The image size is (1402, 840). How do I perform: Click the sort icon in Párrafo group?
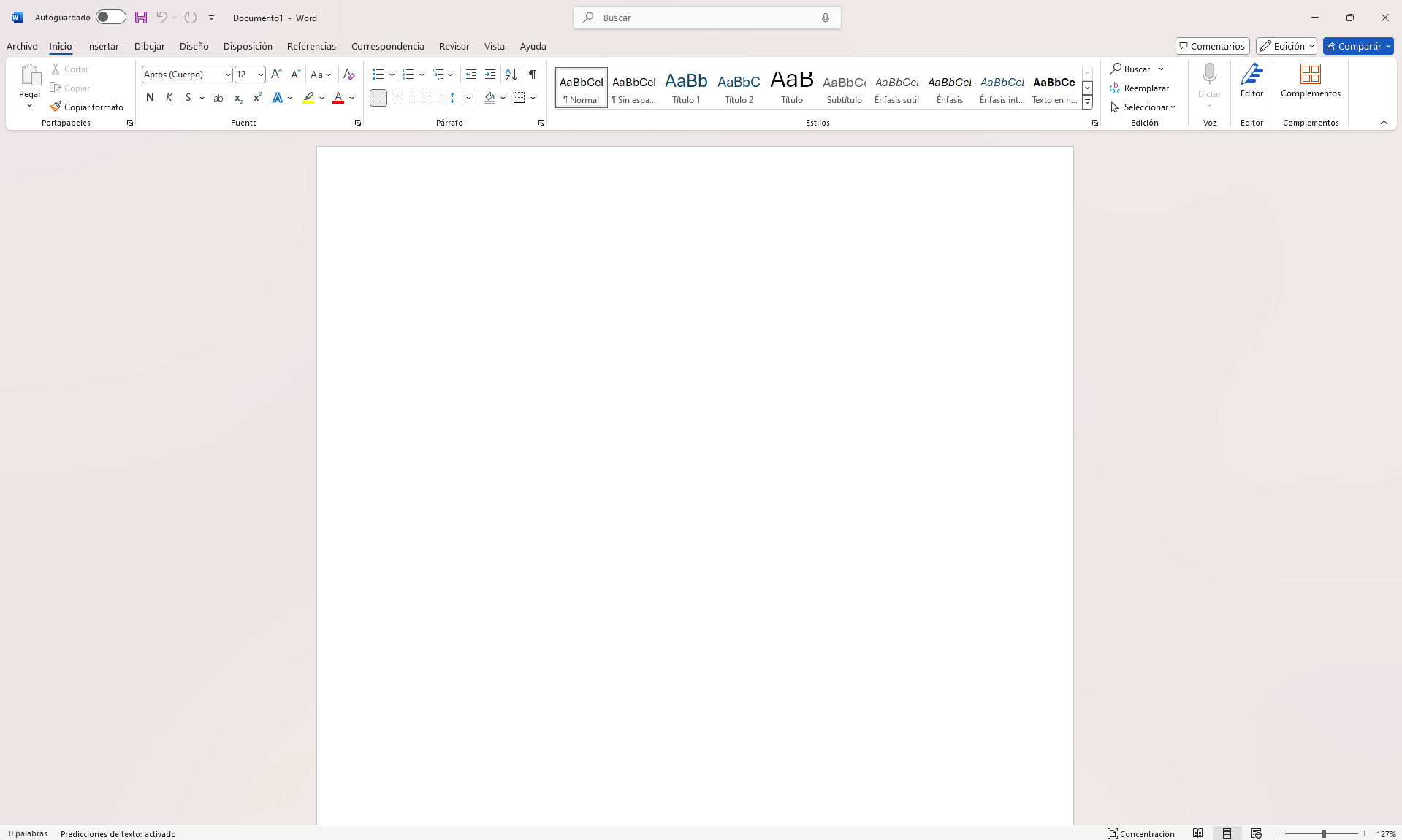(511, 75)
